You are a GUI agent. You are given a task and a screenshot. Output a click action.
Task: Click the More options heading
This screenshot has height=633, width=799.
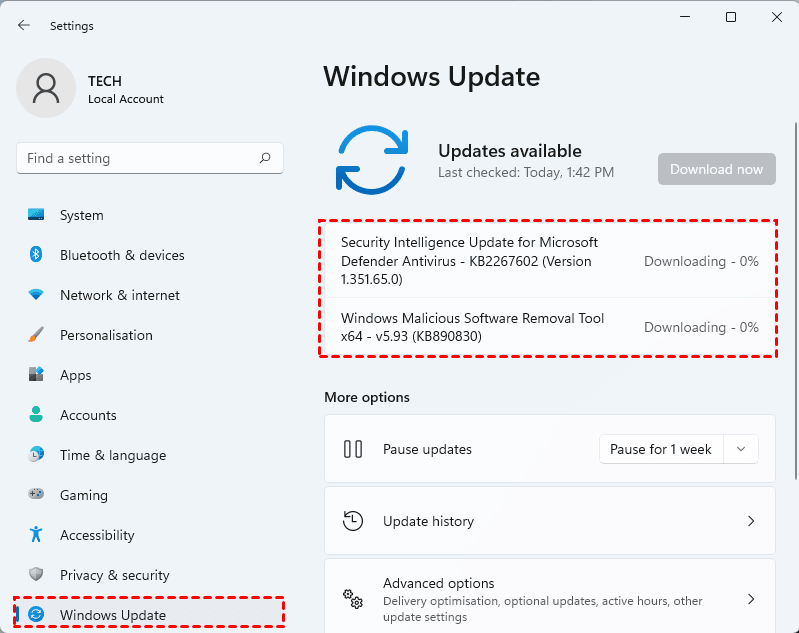[367, 397]
